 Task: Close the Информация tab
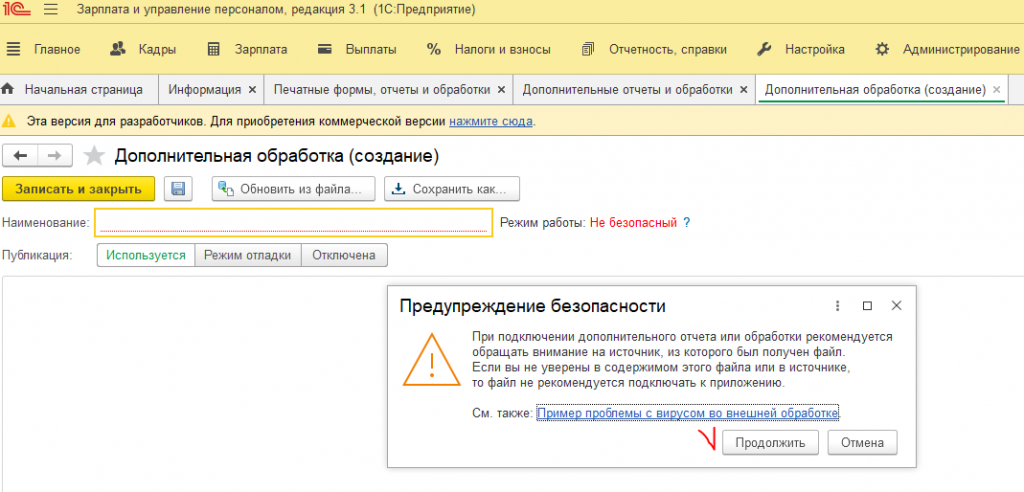[x=253, y=90]
